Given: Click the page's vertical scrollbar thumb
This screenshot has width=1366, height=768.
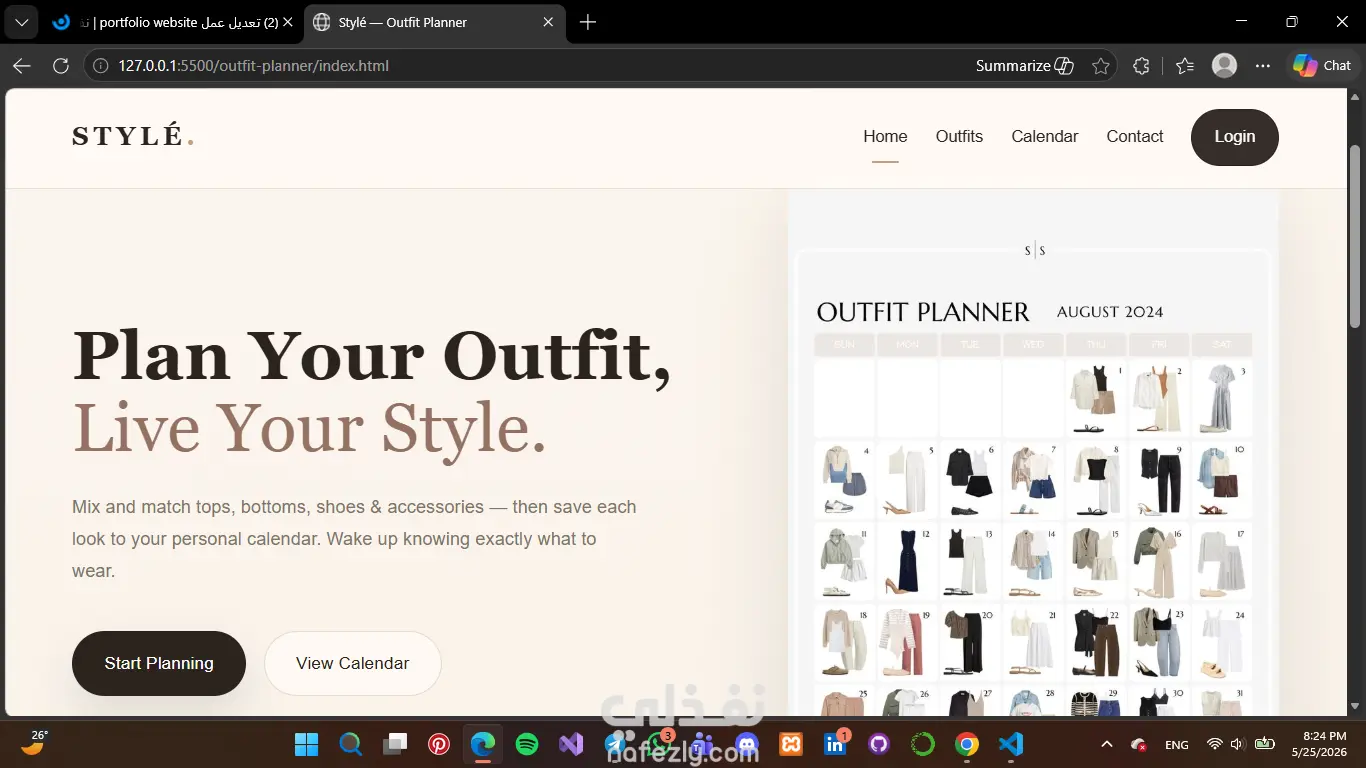Looking at the screenshot, I should 1355,236.
